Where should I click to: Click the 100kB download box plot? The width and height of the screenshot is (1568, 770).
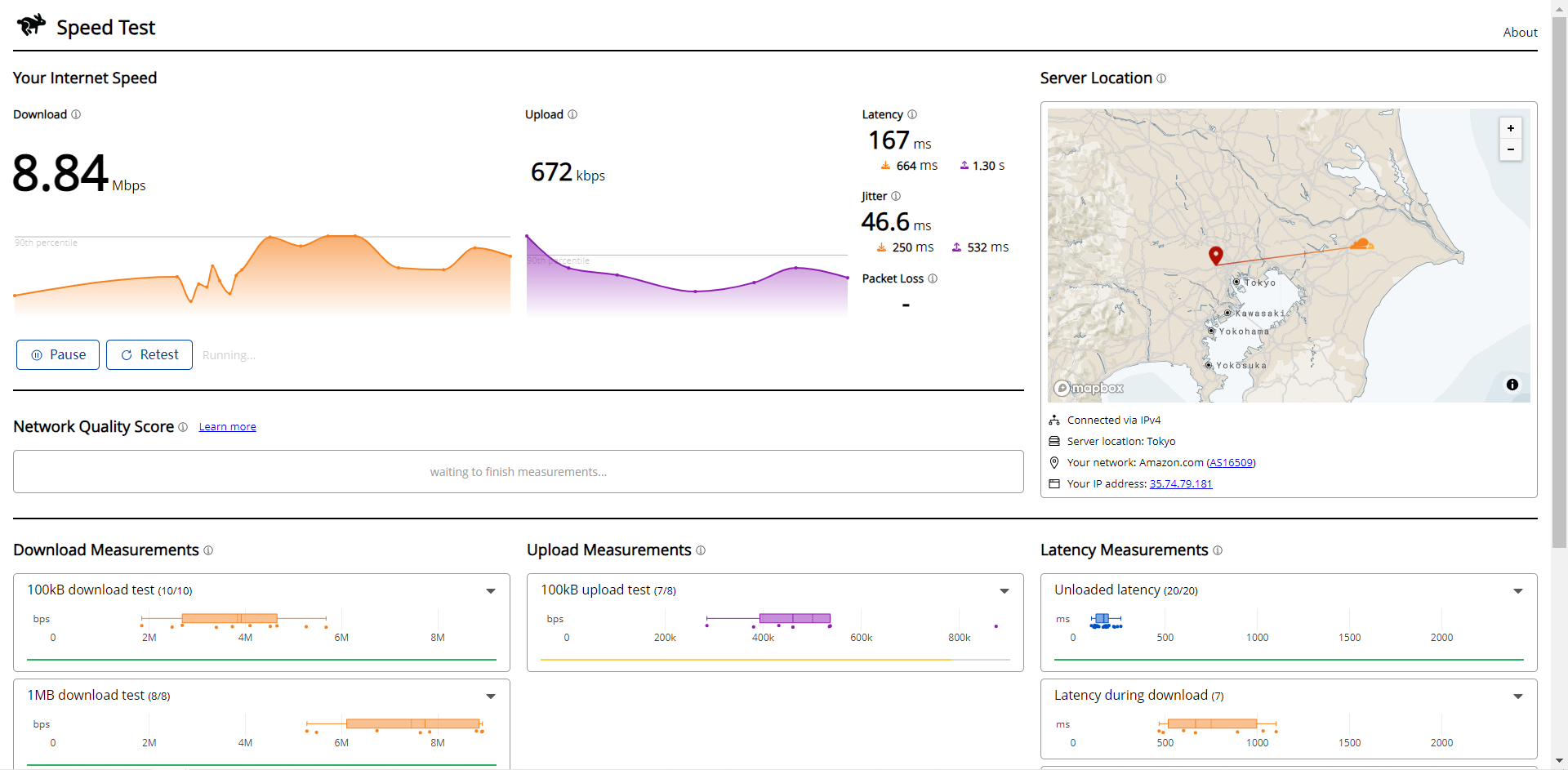pos(234,621)
